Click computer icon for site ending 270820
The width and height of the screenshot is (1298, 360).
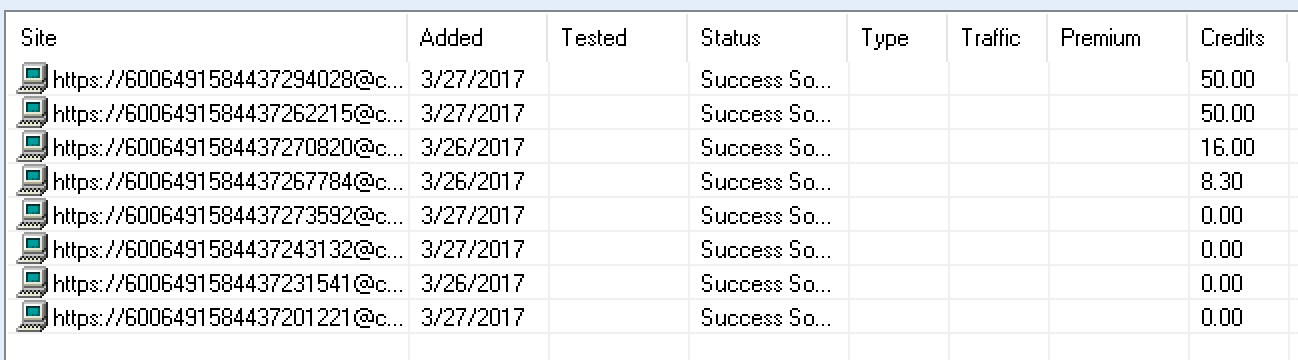click(34, 147)
